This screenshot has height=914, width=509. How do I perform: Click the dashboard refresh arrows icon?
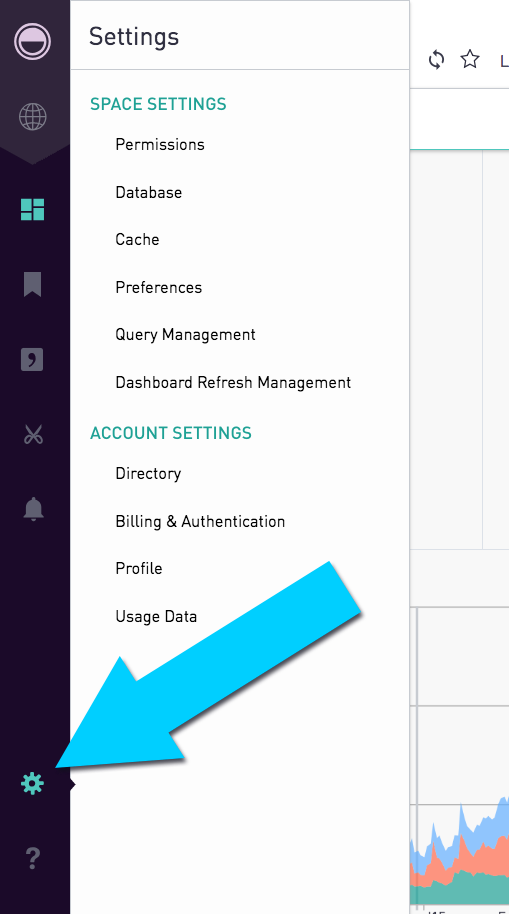(436, 59)
